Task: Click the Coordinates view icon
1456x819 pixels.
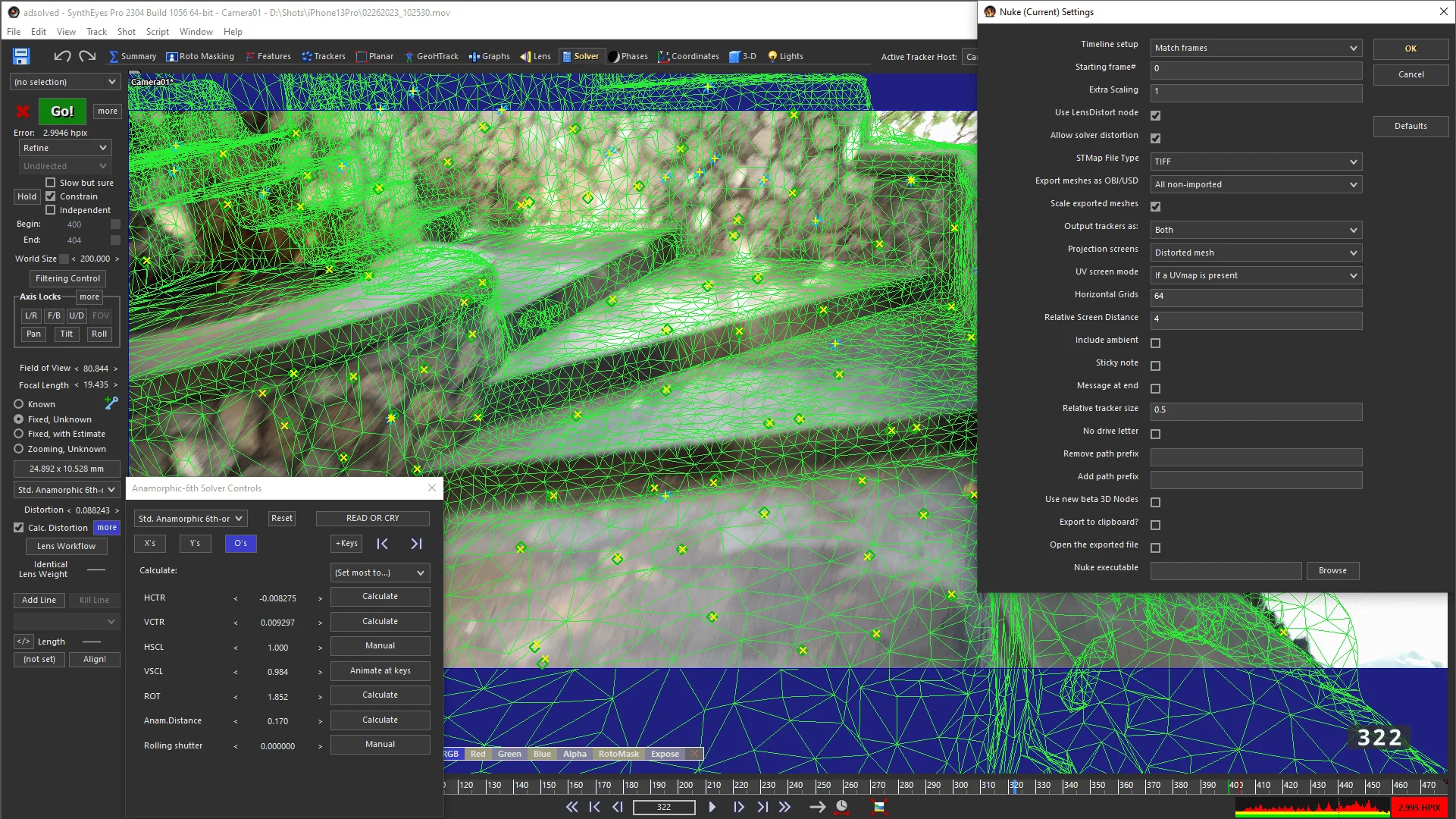Action: [663, 56]
